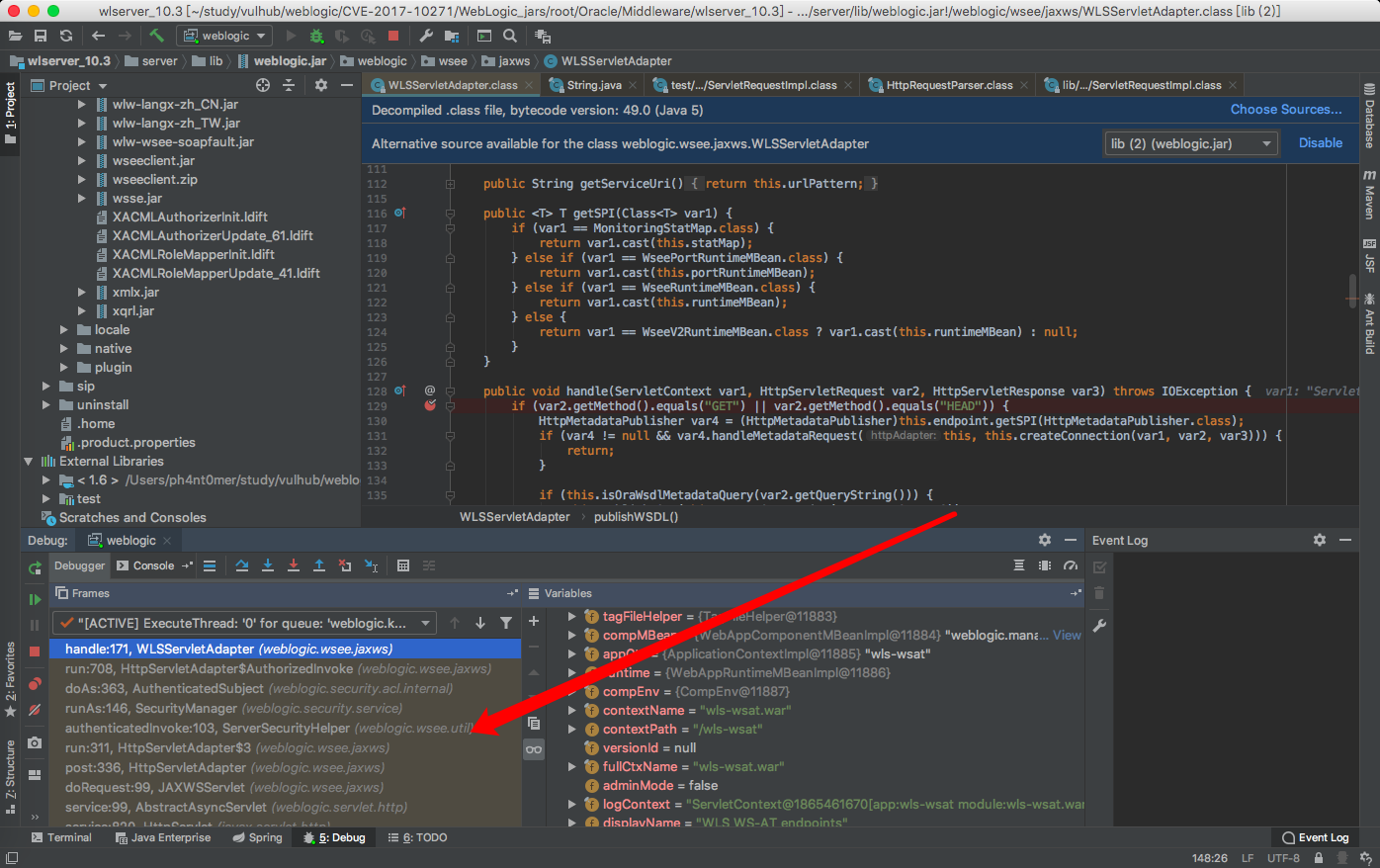Navigate back with the left arrow icon

pos(98,36)
